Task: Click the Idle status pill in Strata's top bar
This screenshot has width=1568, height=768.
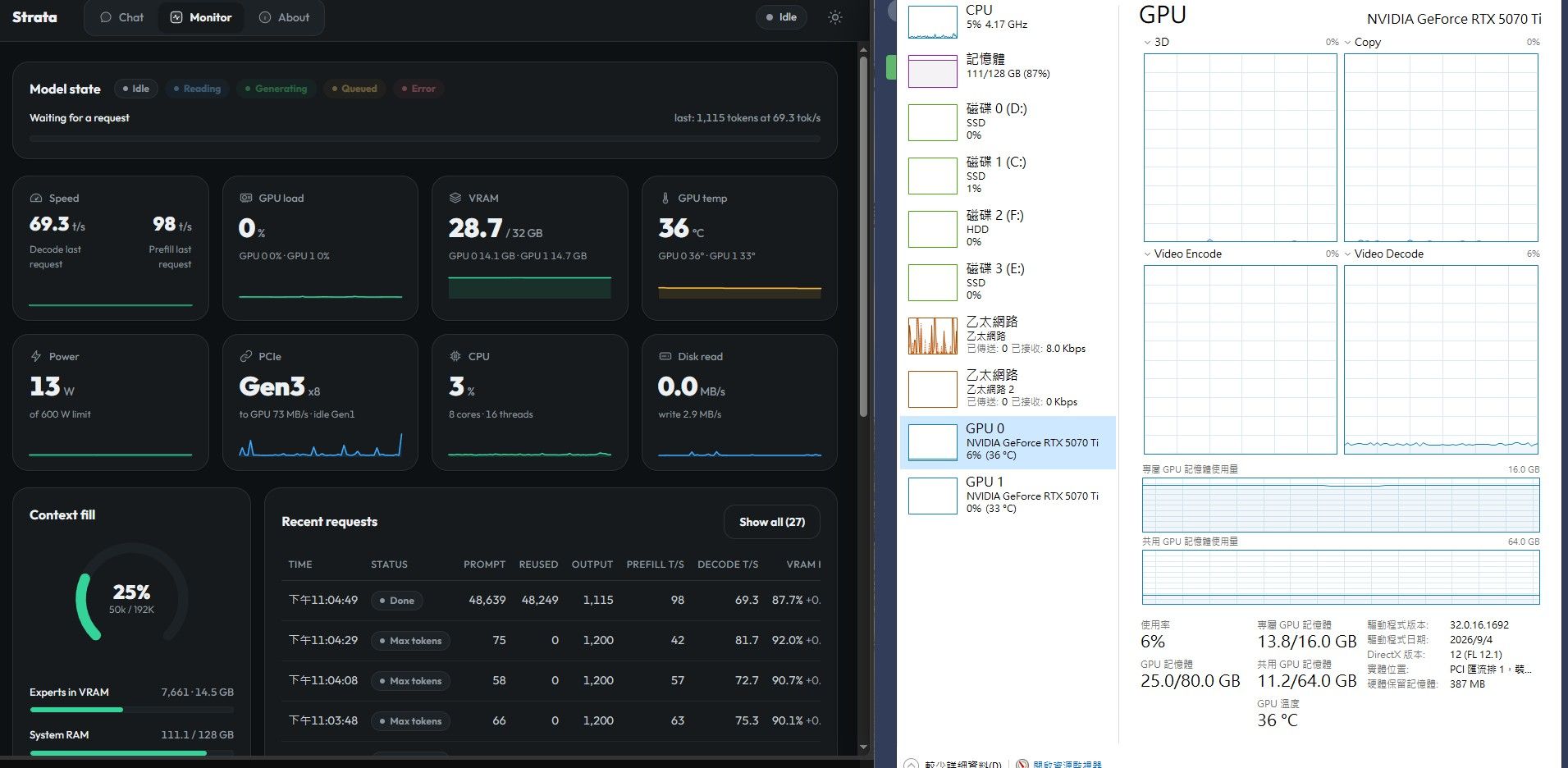Action: point(781,17)
